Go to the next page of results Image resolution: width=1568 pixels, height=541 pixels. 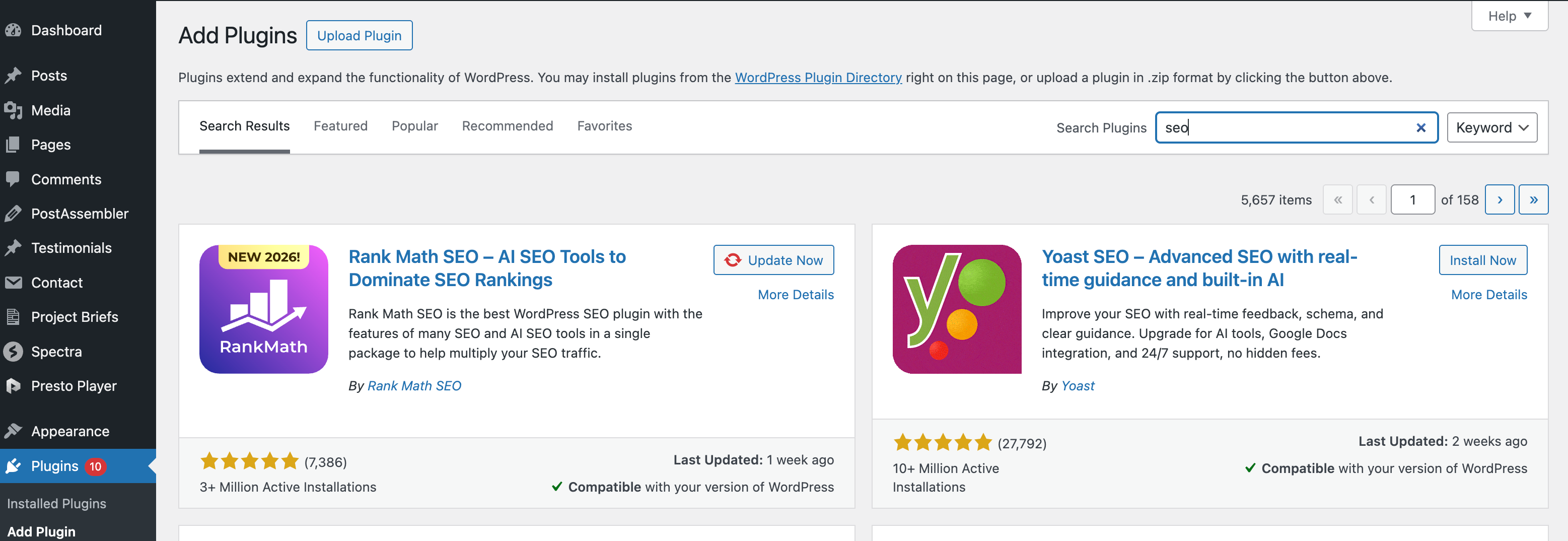click(1500, 199)
